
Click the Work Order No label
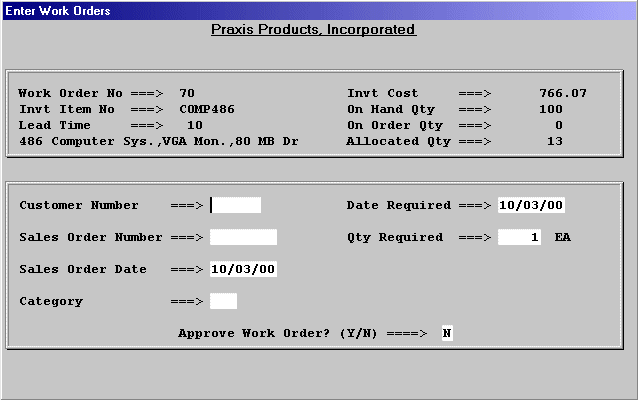(x=70, y=93)
